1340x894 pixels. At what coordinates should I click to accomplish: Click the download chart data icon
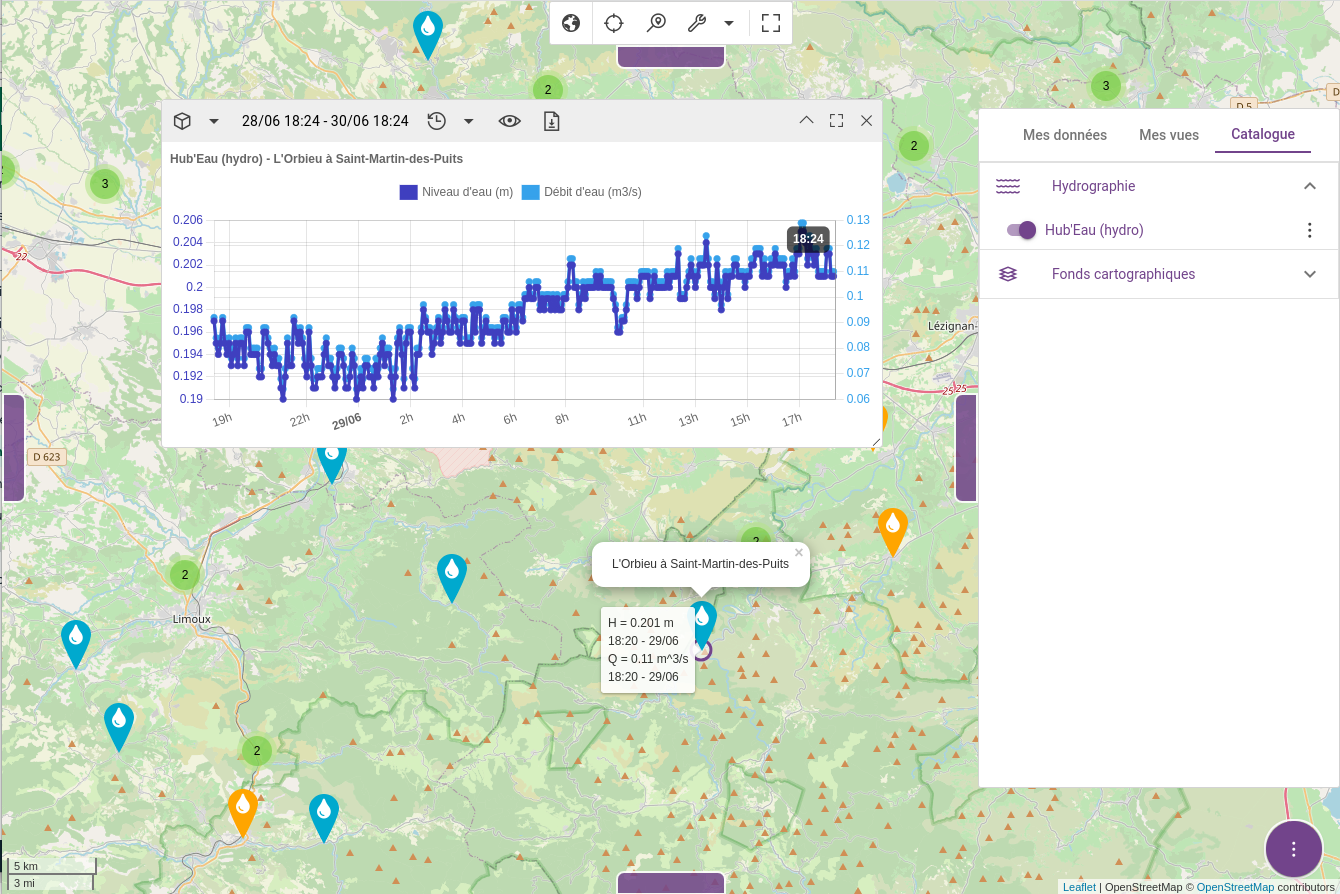point(551,121)
